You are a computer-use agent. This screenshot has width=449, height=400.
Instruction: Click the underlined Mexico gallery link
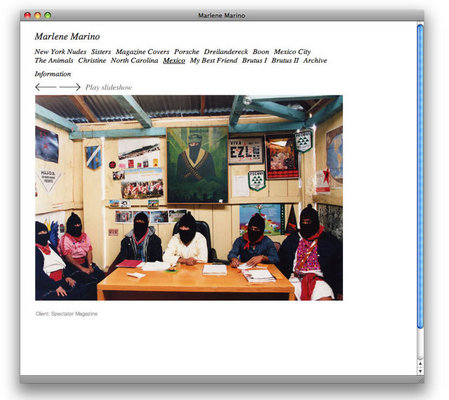174,60
